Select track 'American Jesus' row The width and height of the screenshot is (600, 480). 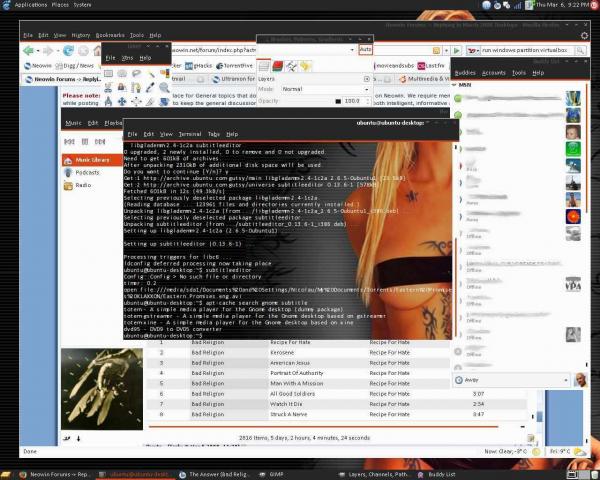coord(298,363)
